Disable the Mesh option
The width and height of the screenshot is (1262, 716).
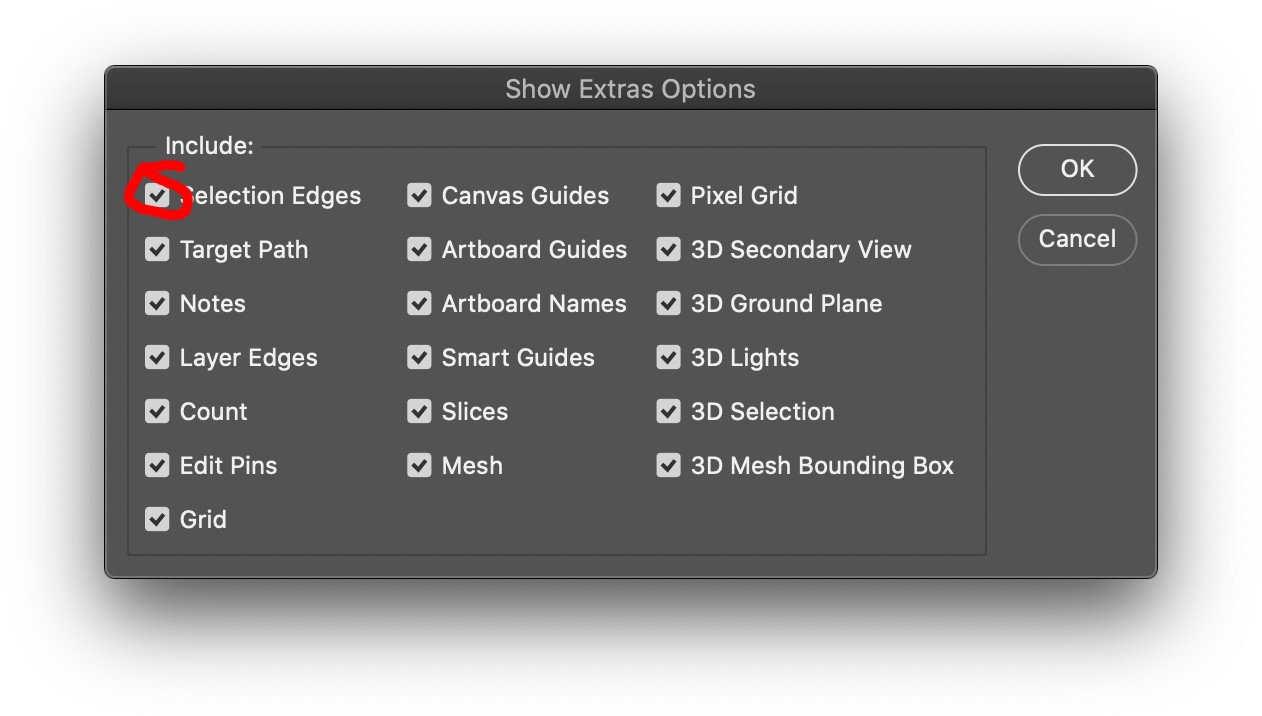coord(419,465)
